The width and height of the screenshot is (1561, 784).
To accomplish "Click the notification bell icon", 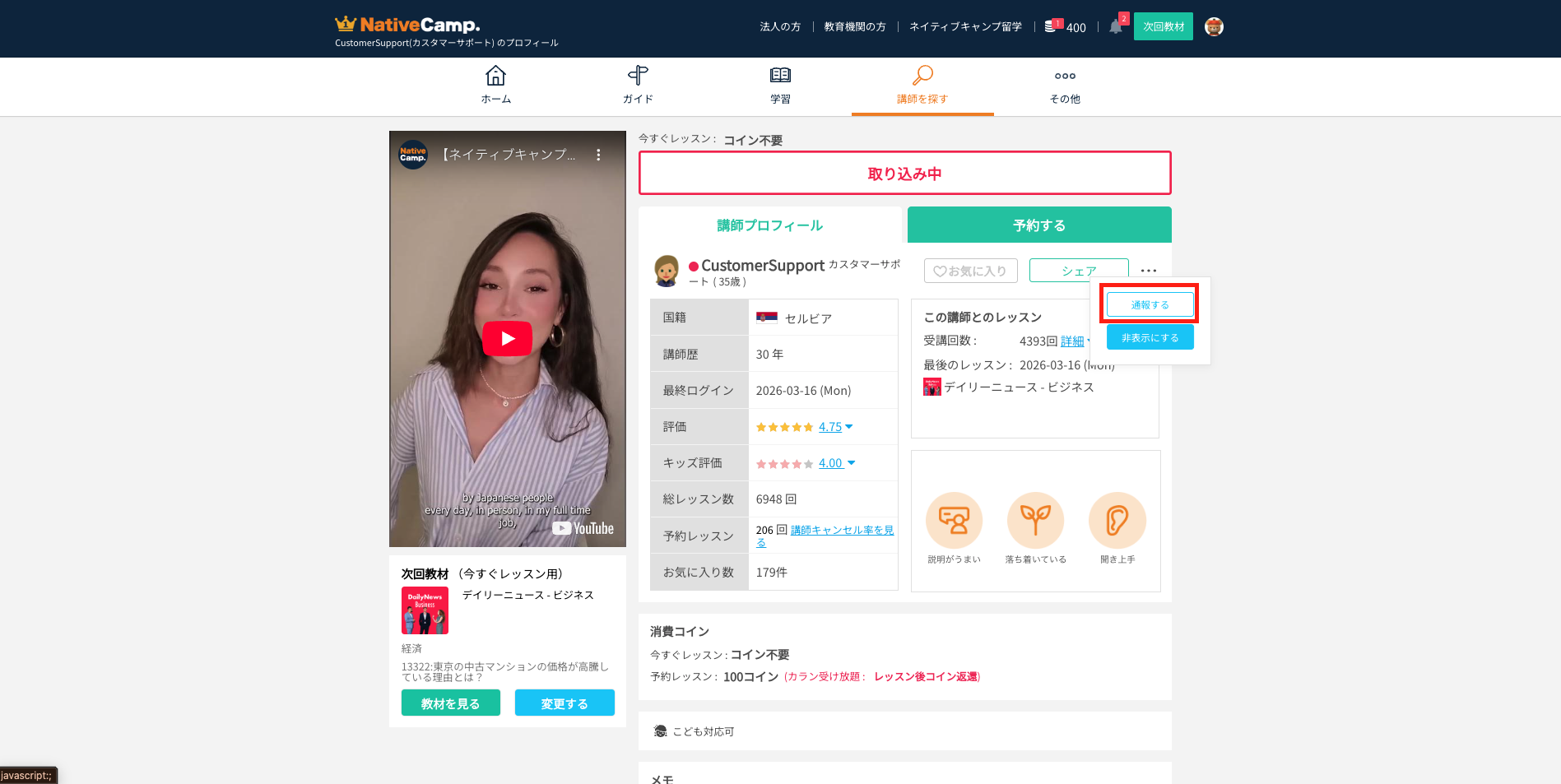I will pos(1115,27).
